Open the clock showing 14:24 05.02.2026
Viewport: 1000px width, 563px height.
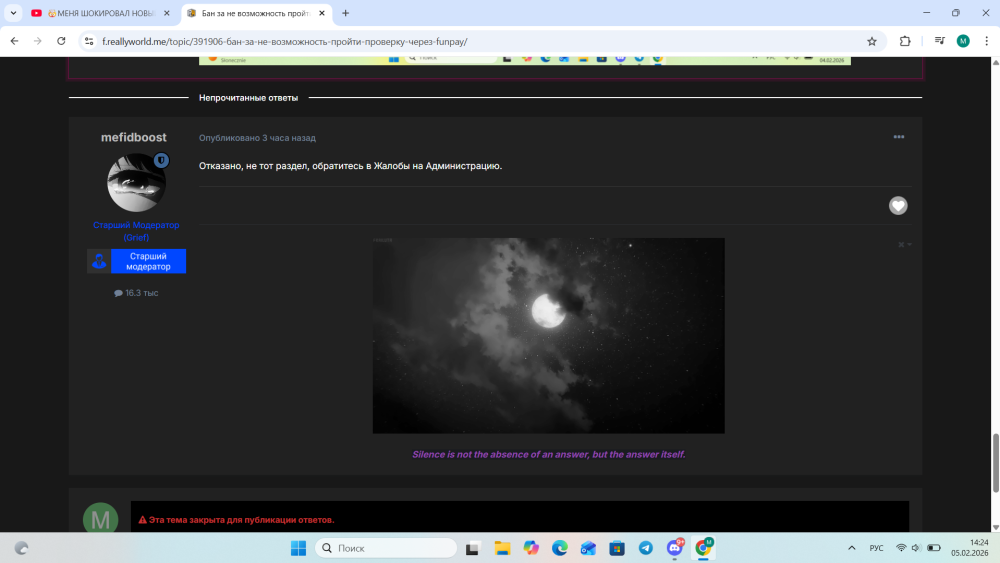click(x=969, y=548)
